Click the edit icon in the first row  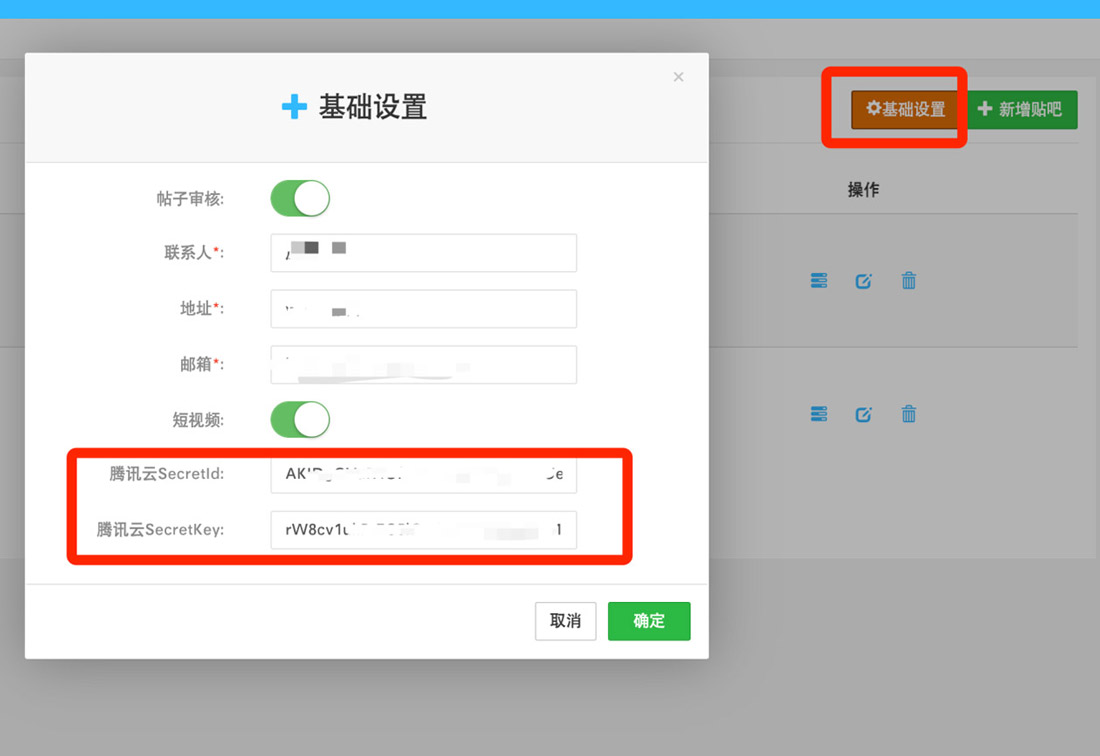(863, 281)
